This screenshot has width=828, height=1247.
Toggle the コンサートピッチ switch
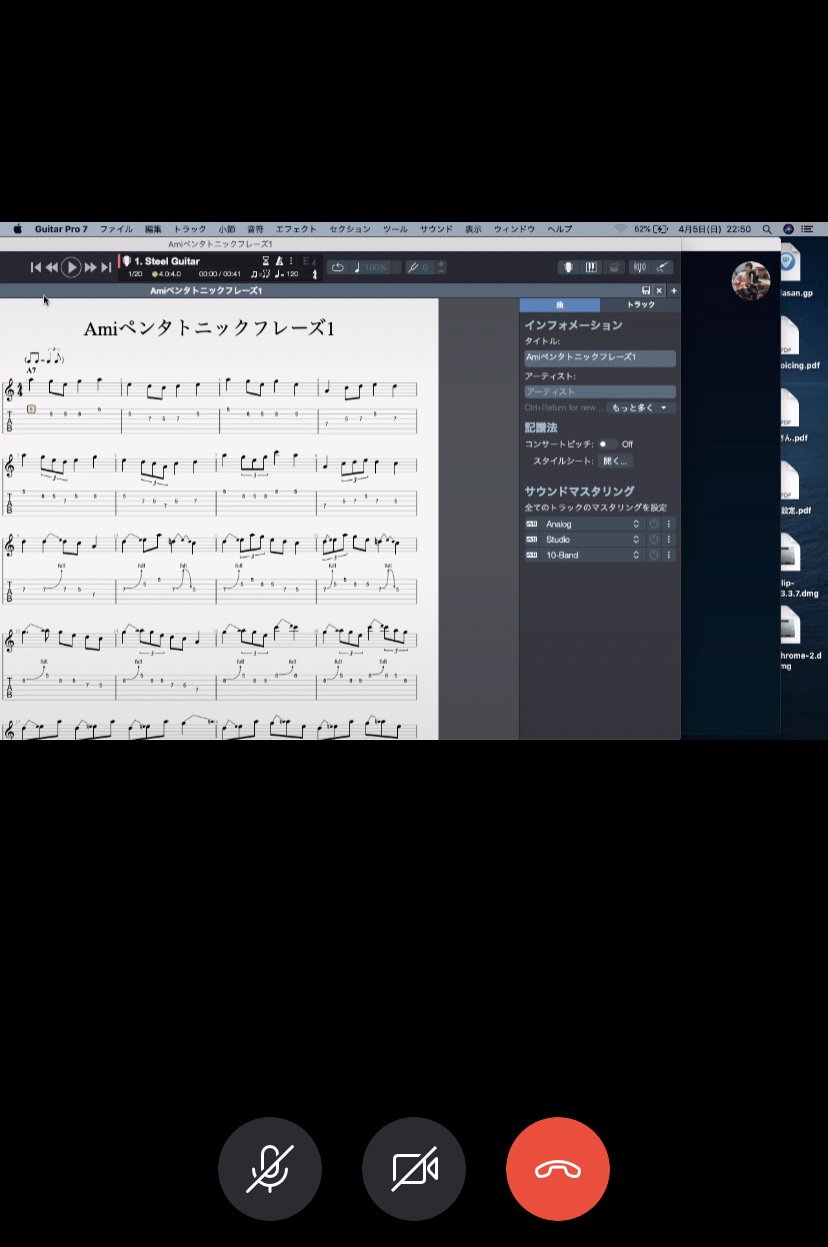(x=607, y=444)
